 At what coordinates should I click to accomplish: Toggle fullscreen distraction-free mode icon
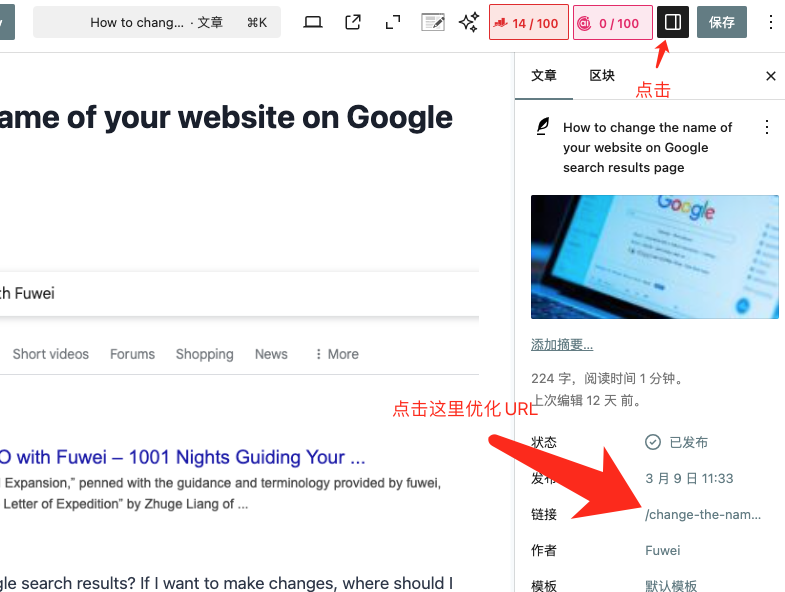pyautogui.click(x=393, y=22)
